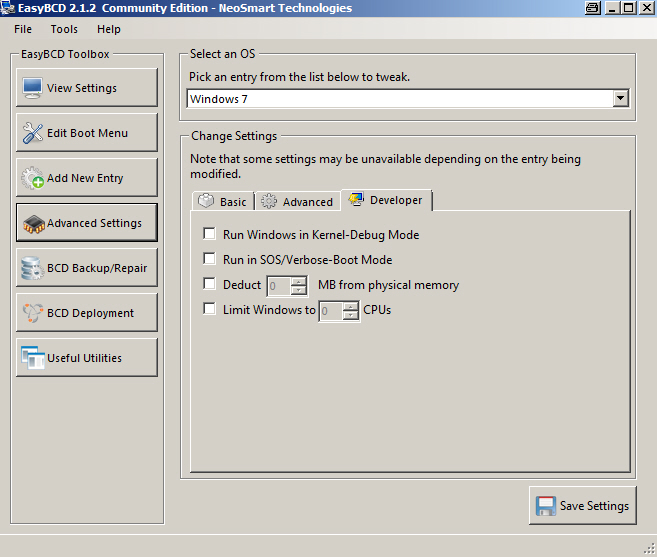Enable Run in SOS/Verbose-Boot Mode
This screenshot has height=557, width=657.
209,259
